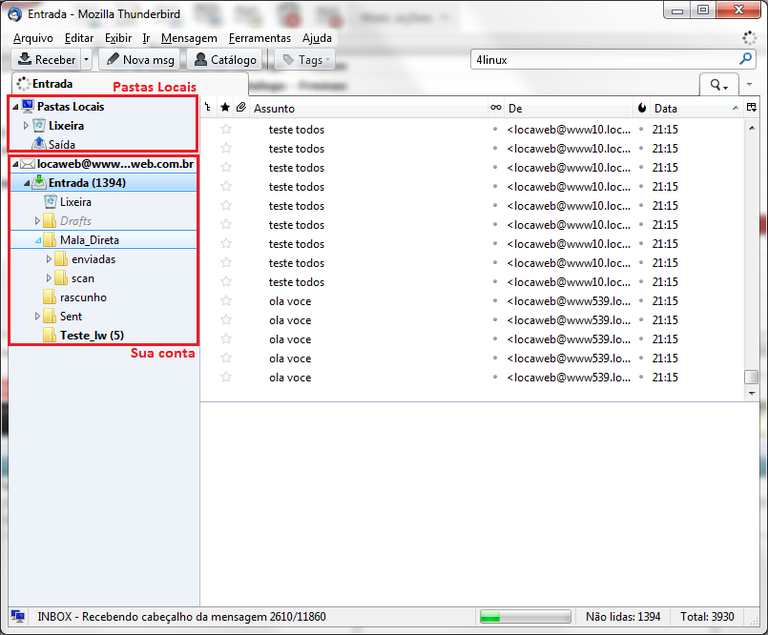Screen dimensions: 768x635
Task: Click the message list scroll up arrow
Action: [752, 128]
